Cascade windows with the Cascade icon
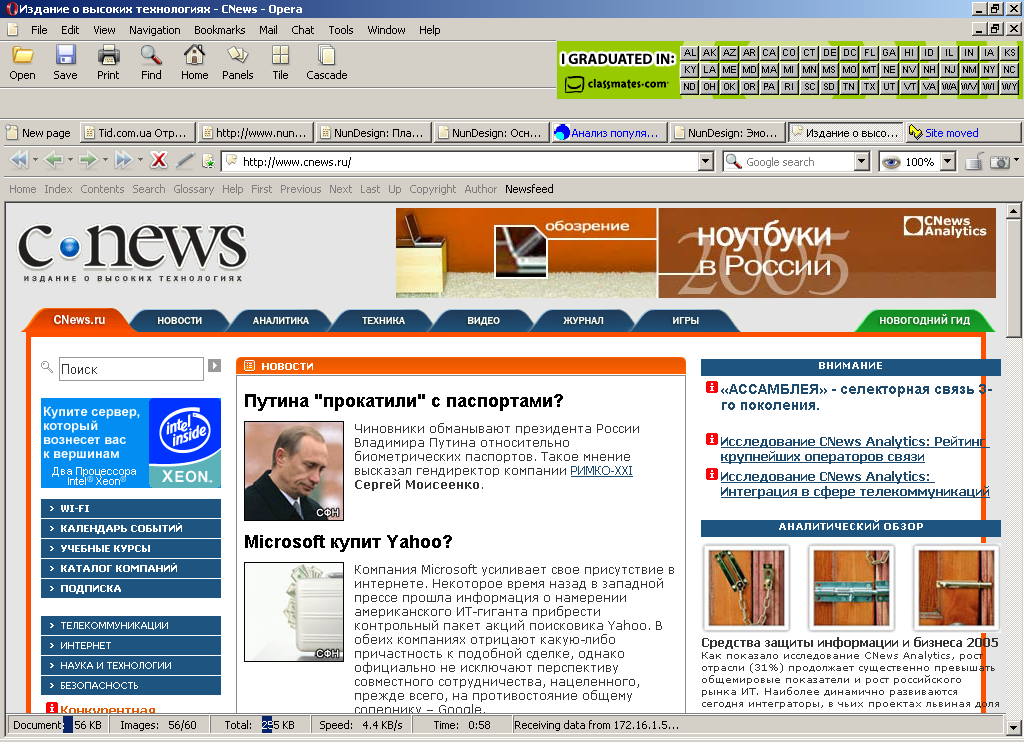The height and width of the screenshot is (742, 1024). tap(327, 55)
